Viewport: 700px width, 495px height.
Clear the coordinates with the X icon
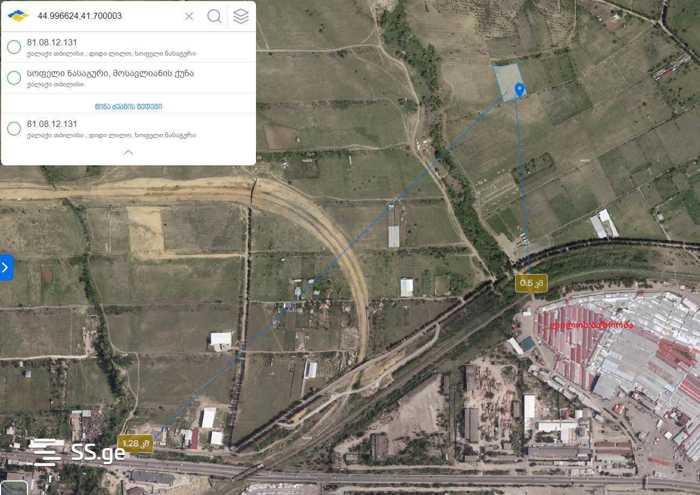tap(189, 16)
